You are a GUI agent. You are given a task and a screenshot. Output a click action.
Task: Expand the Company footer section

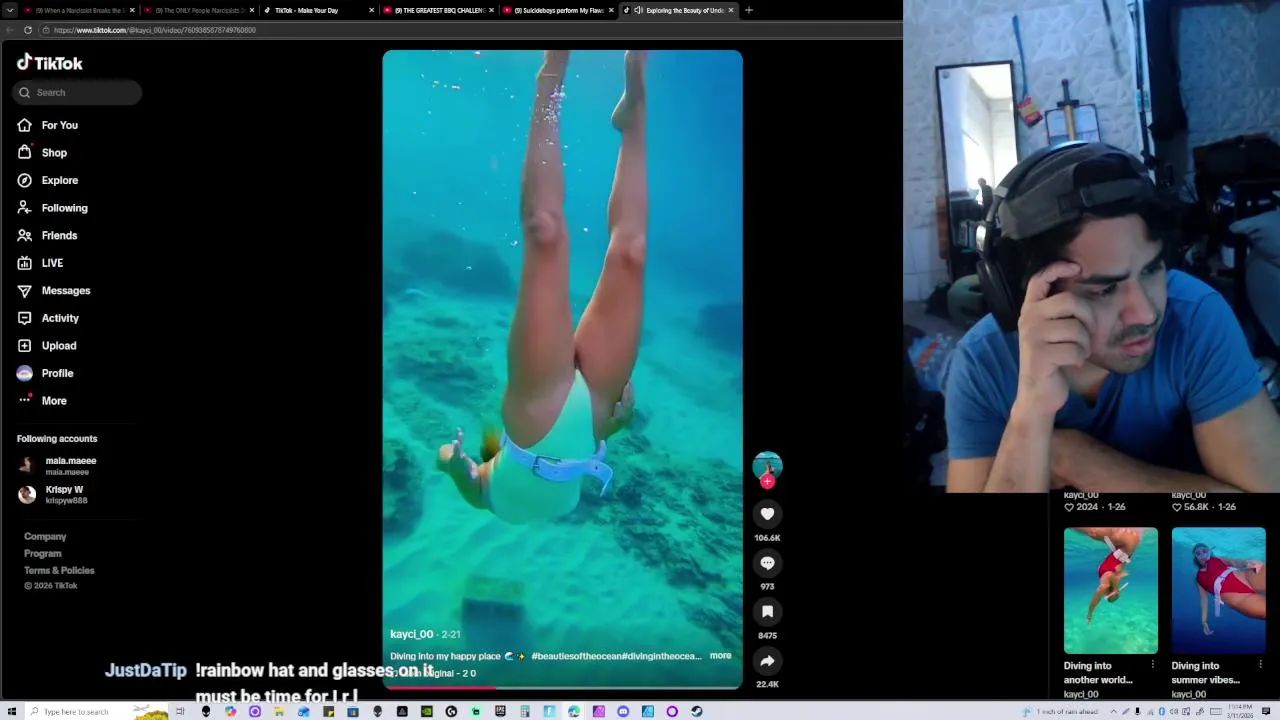(x=45, y=537)
